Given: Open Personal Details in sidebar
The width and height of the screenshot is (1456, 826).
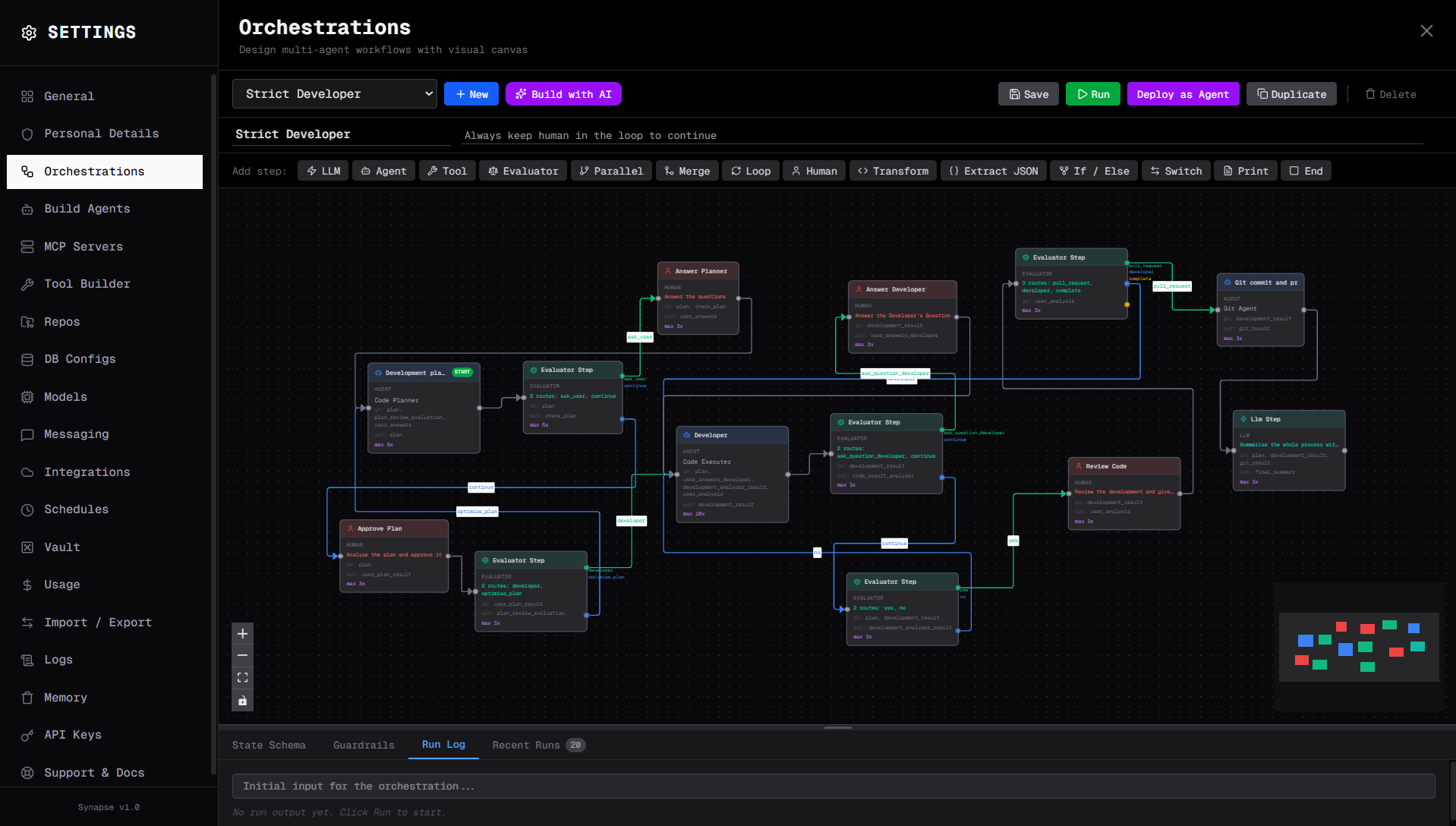Looking at the screenshot, I should tap(105, 134).
